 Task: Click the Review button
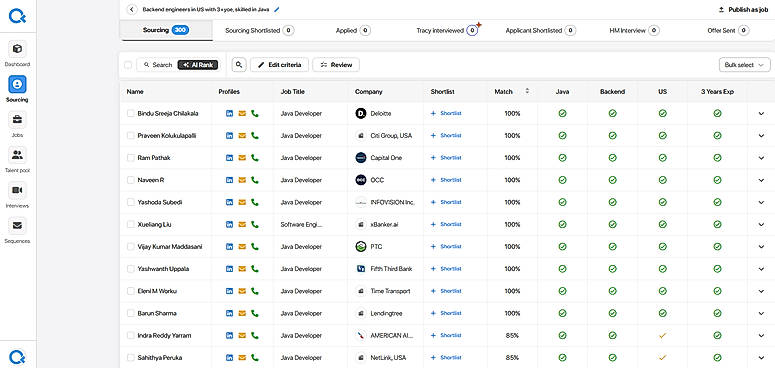tap(336, 65)
